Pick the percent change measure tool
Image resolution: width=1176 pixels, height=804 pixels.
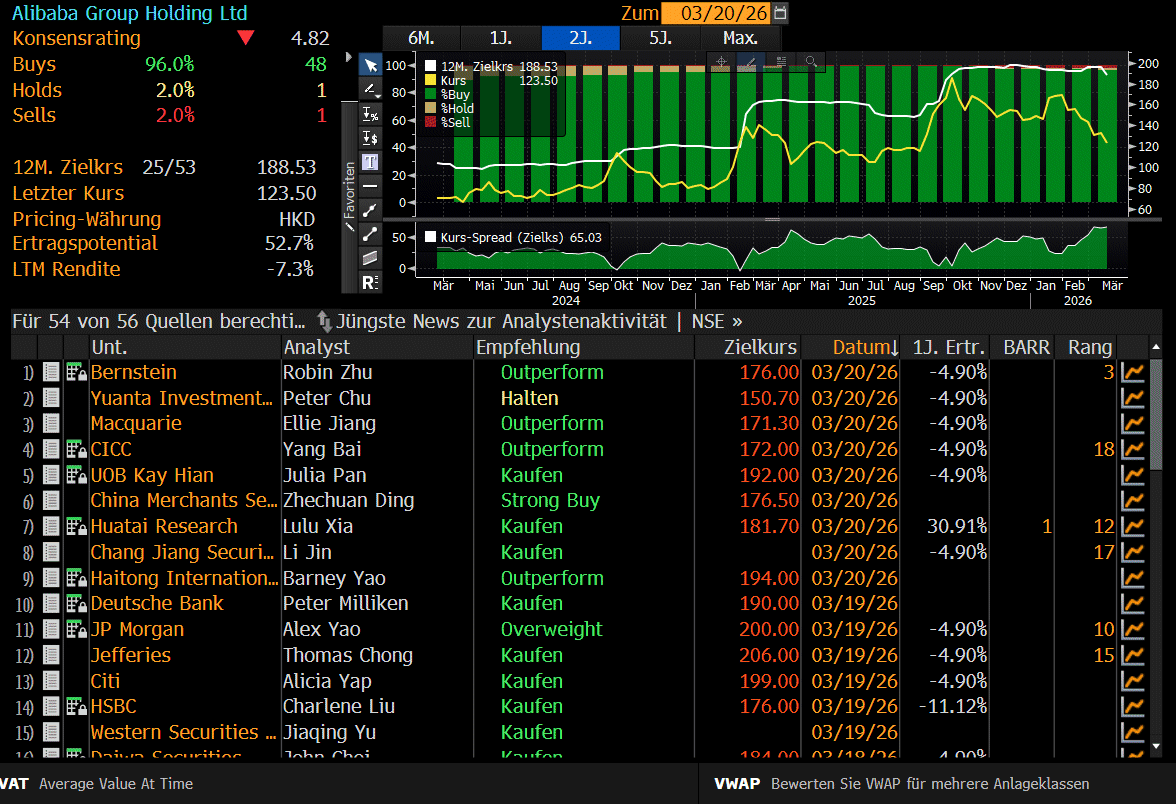point(370,114)
